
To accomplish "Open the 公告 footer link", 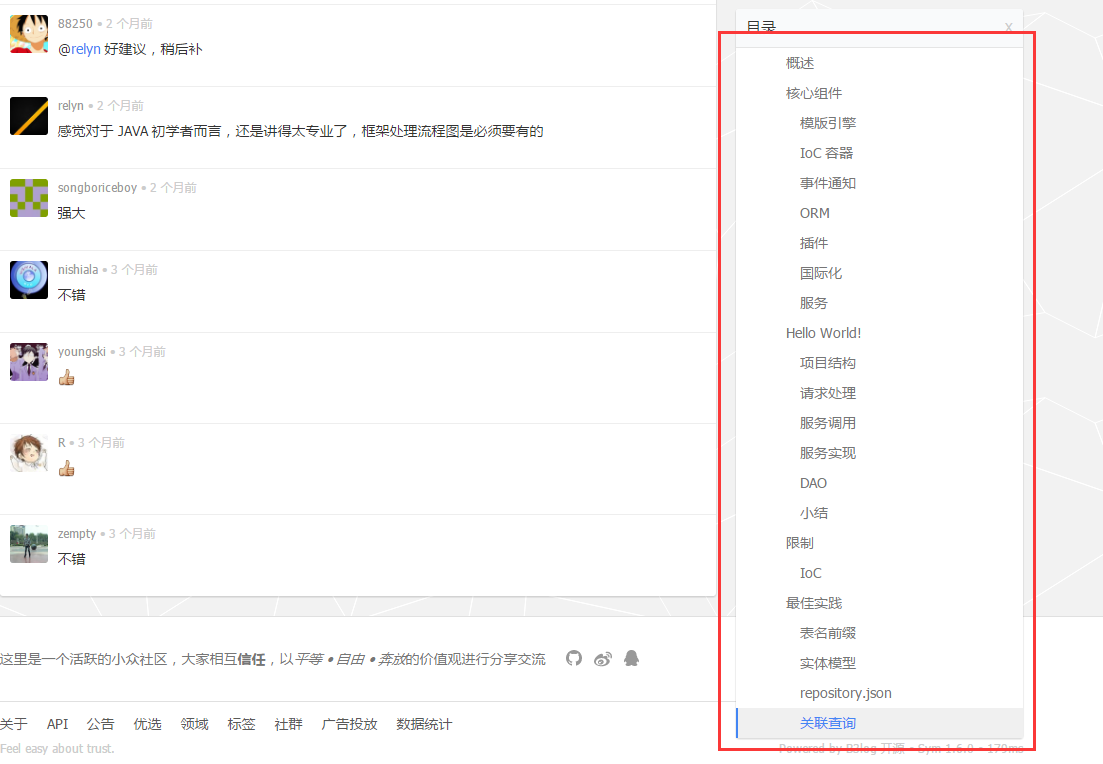I will [101, 725].
